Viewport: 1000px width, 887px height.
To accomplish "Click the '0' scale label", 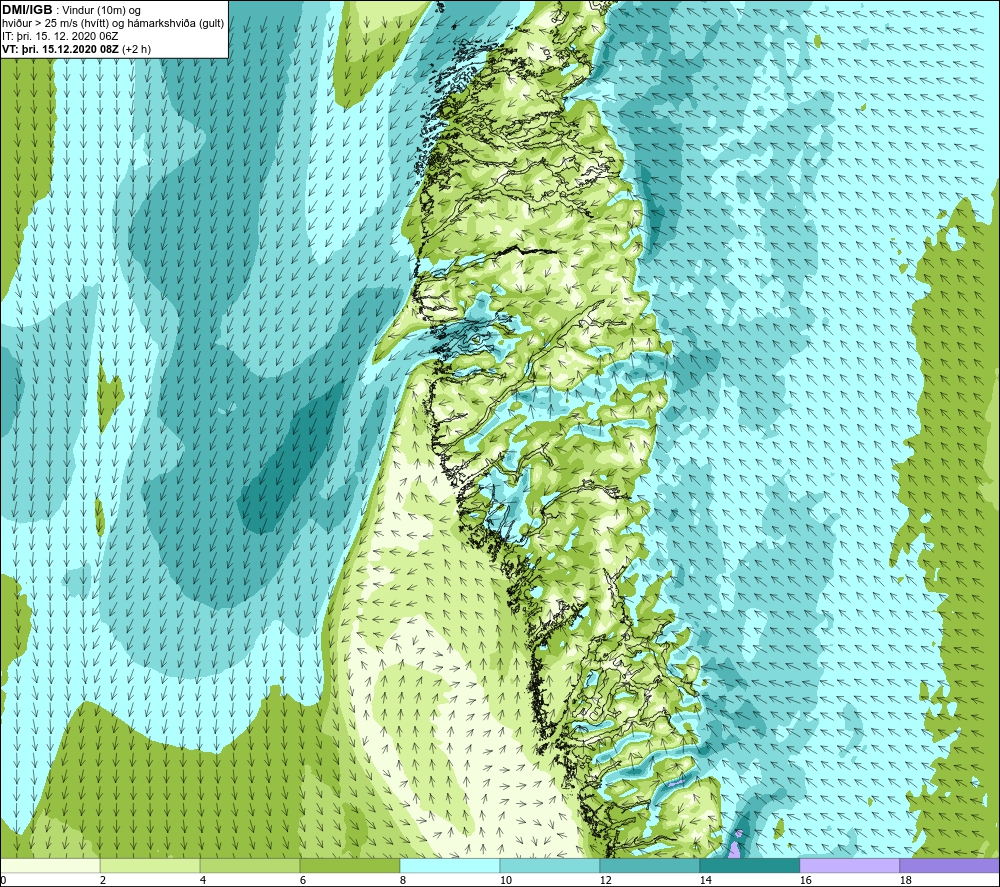I will coord(3,880).
